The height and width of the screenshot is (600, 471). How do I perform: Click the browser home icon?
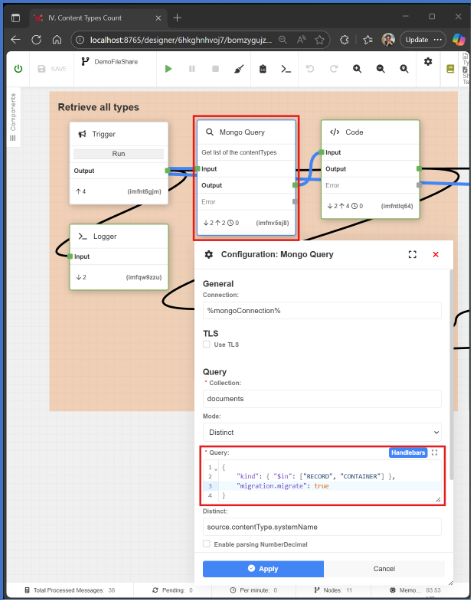[x=57, y=40]
